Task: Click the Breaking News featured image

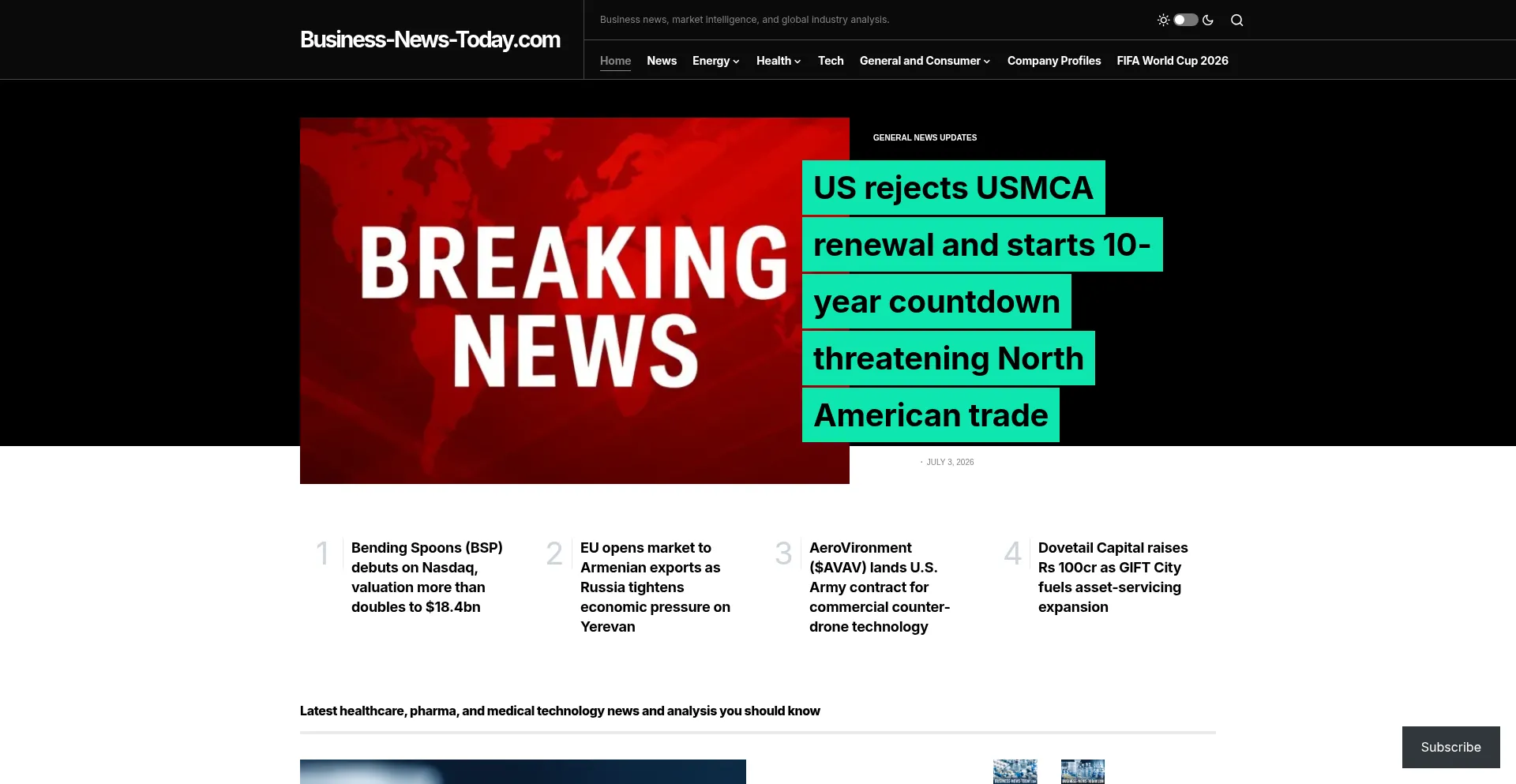Action: (x=575, y=301)
